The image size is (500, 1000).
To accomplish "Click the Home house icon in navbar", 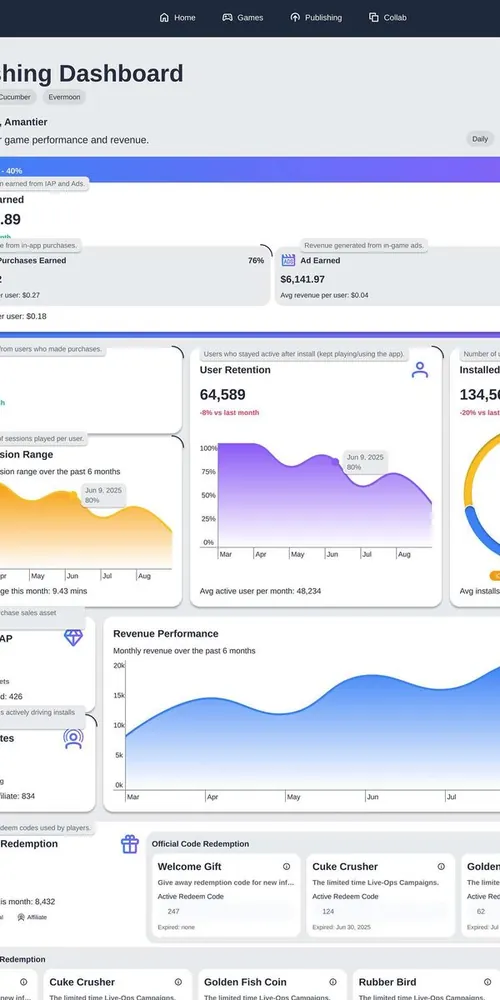I will tap(164, 17).
